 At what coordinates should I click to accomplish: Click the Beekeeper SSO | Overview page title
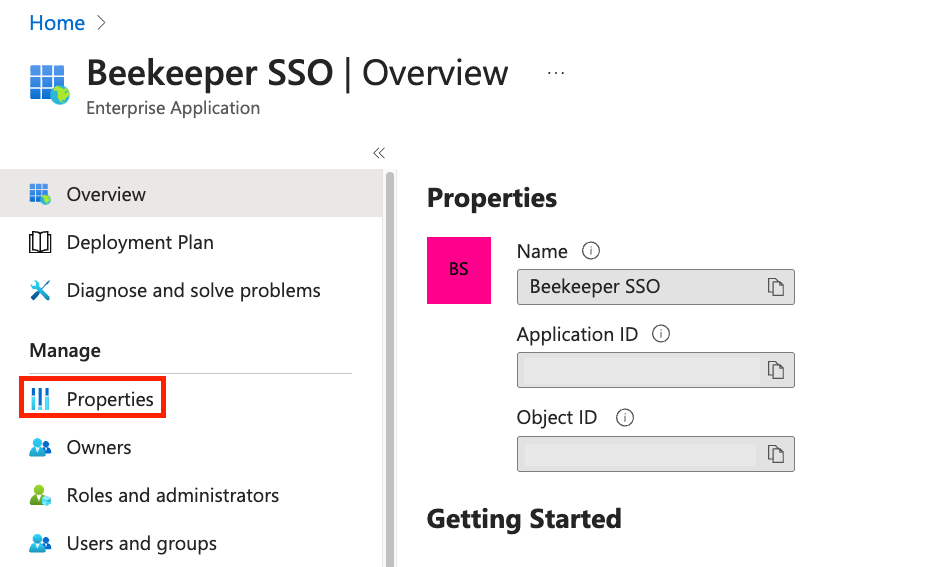[x=298, y=73]
